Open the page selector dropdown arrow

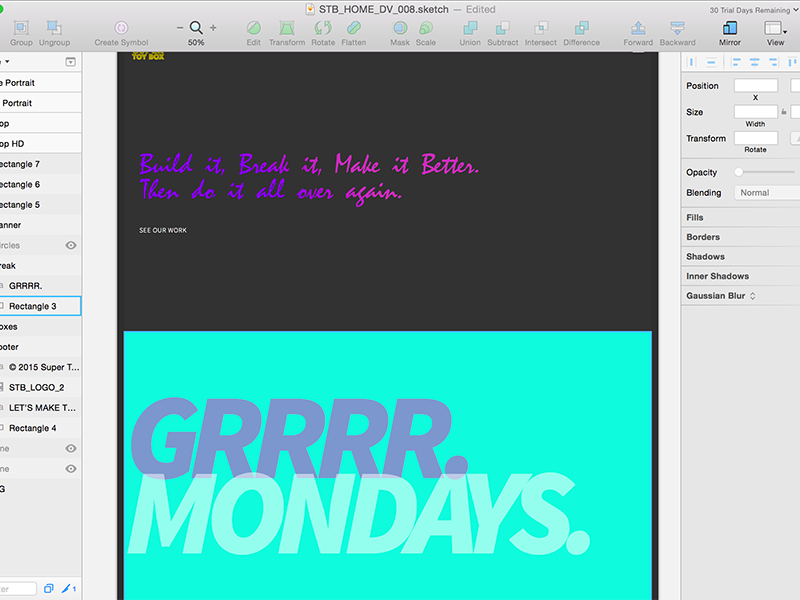pyautogui.click(x=7, y=62)
